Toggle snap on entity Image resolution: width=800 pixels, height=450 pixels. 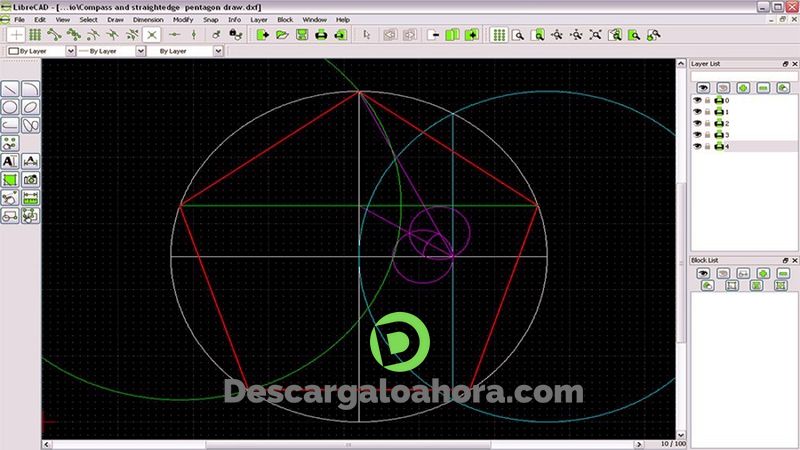click(x=73, y=35)
